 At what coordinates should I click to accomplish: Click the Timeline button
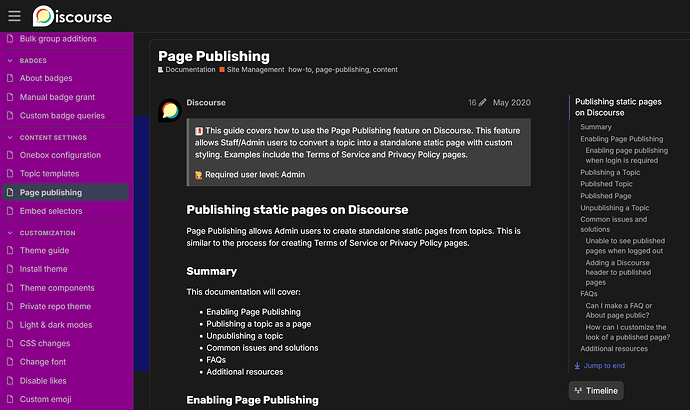point(596,391)
